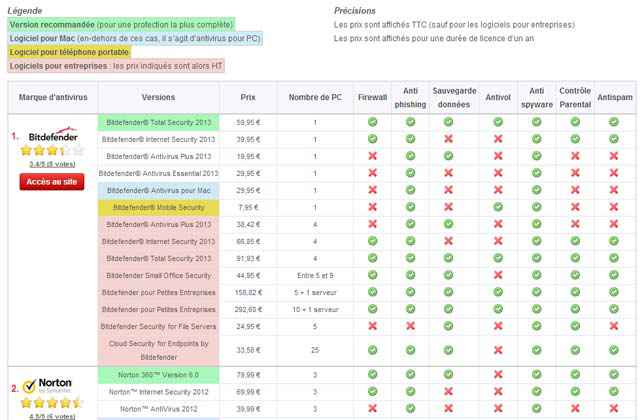
Task: Click the Bitdefender logo
Action: coord(53,135)
